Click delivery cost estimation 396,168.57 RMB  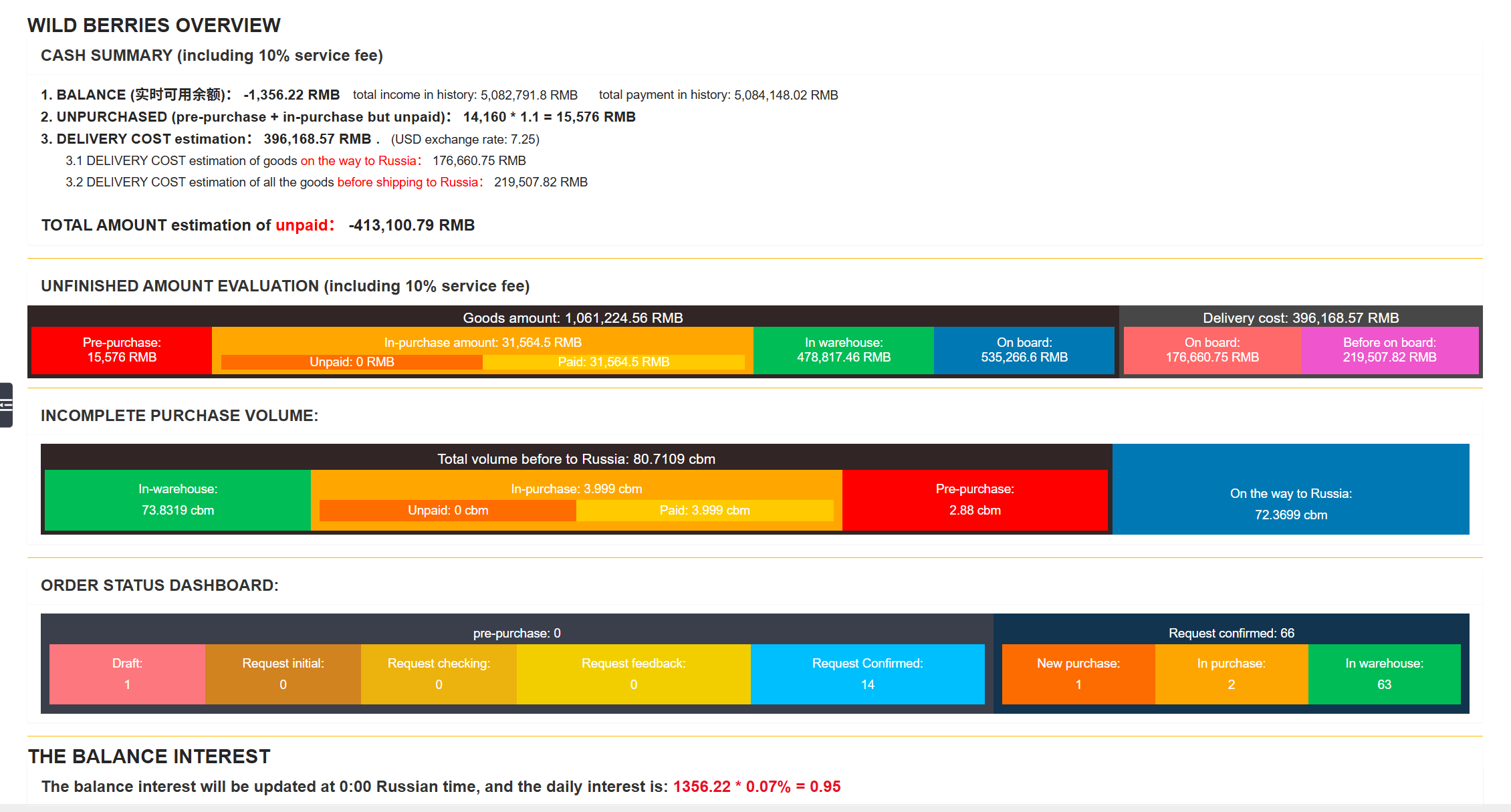point(318,139)
